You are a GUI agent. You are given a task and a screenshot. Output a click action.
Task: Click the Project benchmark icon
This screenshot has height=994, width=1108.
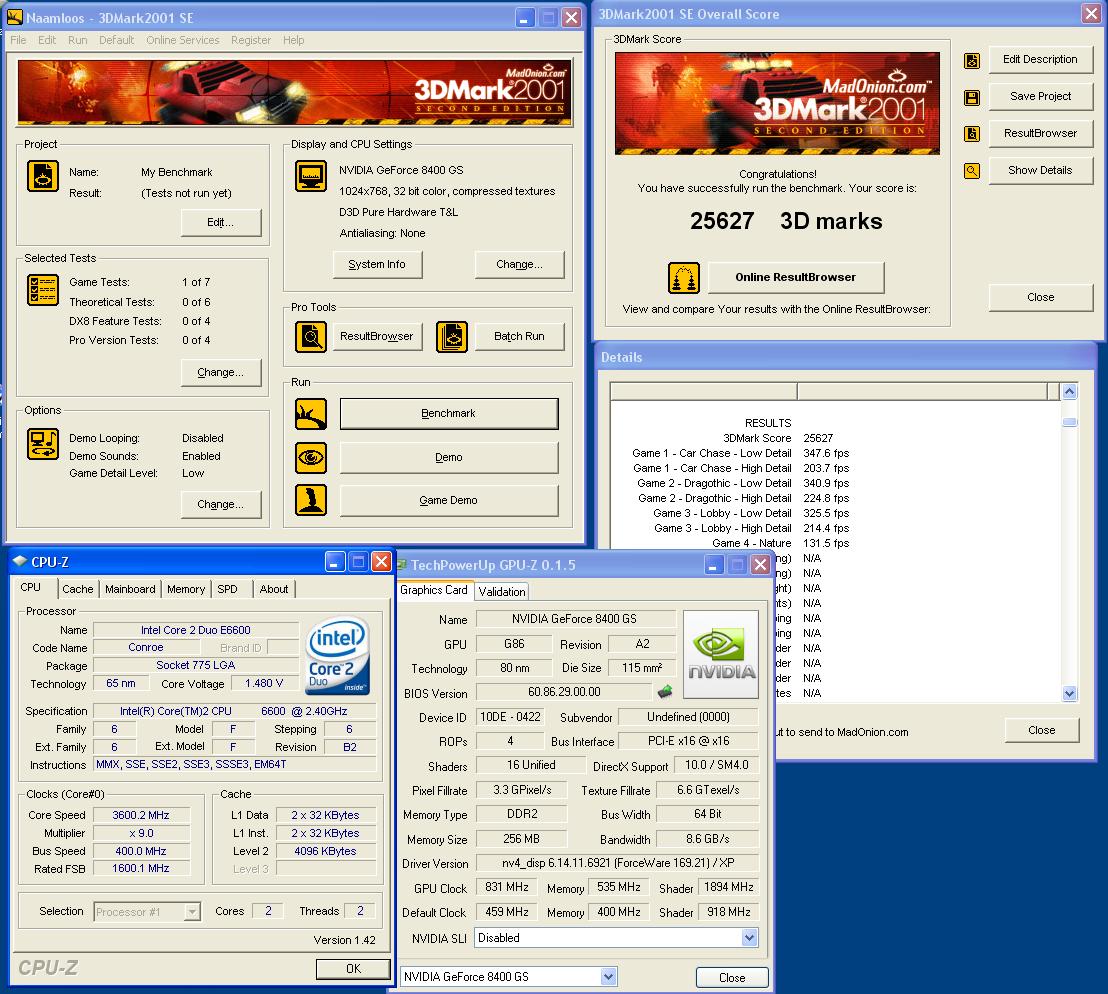point(42,176)
